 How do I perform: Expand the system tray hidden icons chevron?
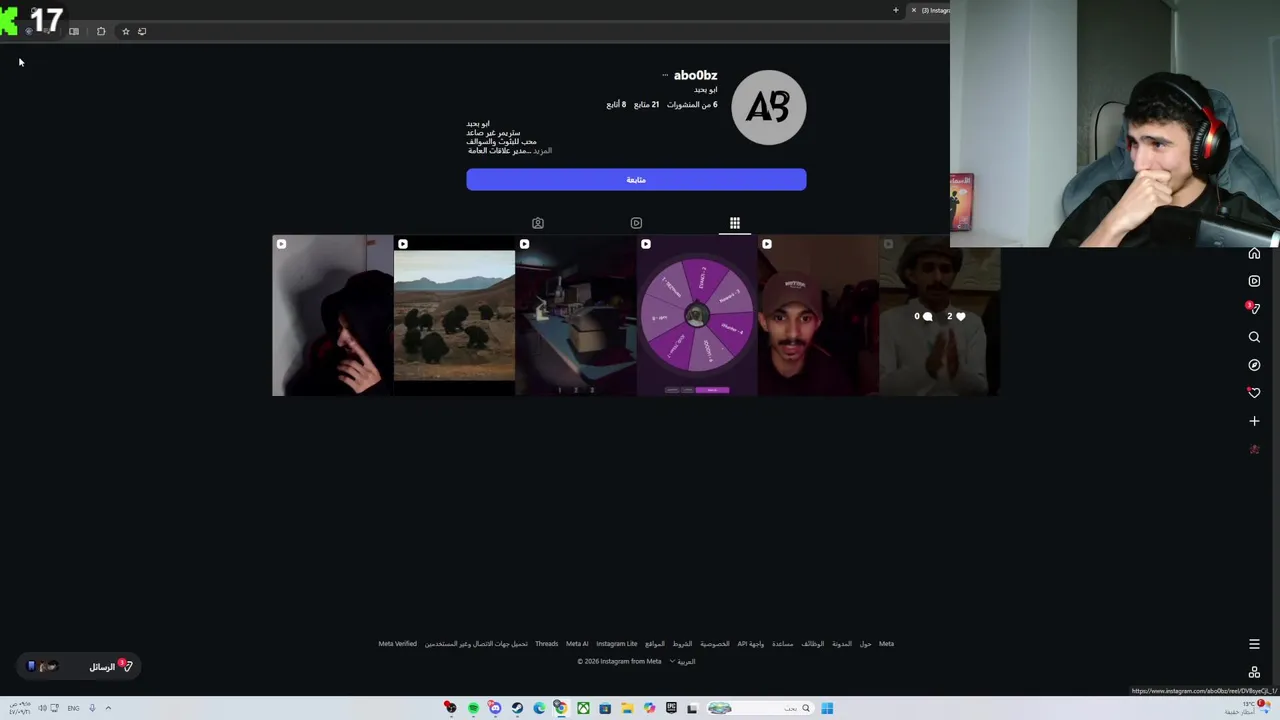point(108,708)
